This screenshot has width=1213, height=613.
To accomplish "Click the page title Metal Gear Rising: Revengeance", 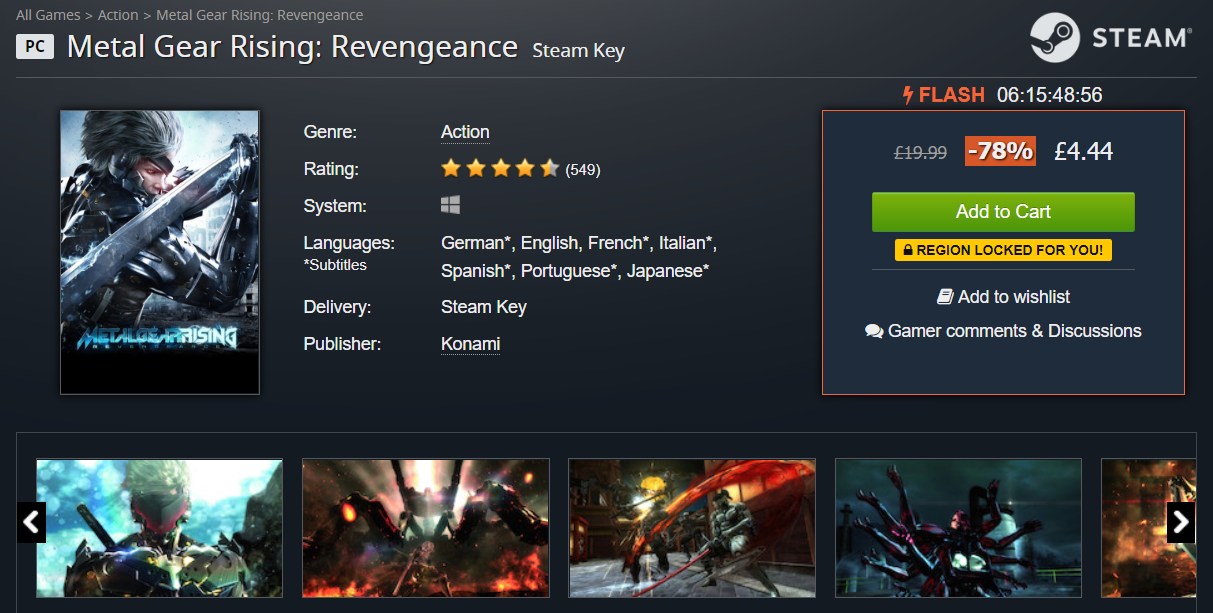I will pyautogui.click(x=292, y=47).
